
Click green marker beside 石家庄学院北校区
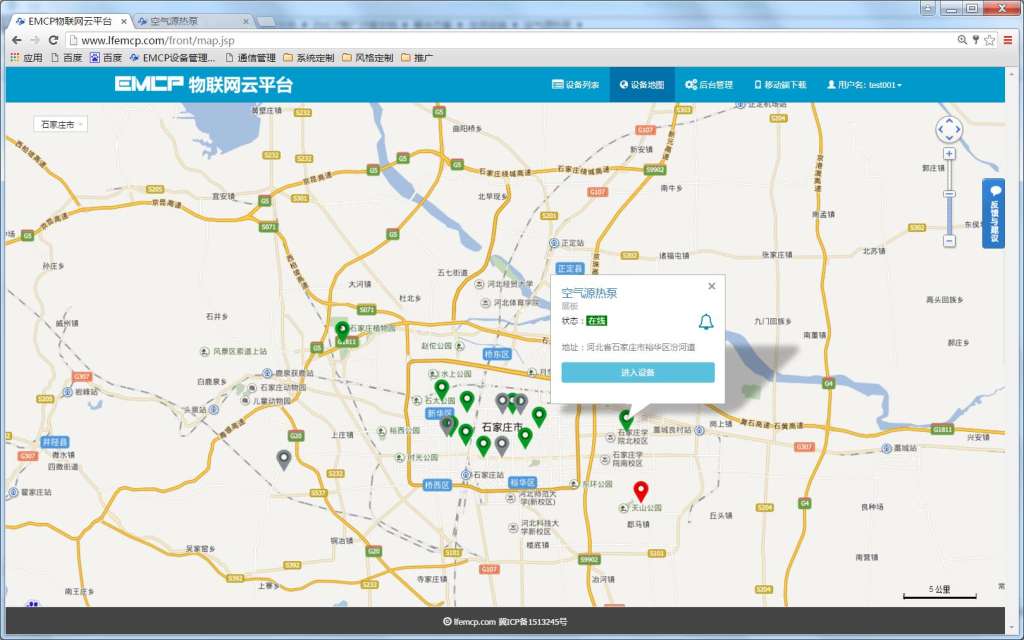(626, 419)
